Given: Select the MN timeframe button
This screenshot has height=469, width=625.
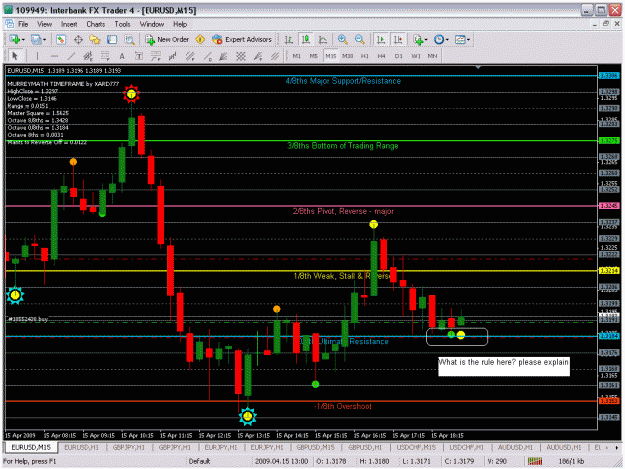Looking at the screenshot, I should (432, 56).
